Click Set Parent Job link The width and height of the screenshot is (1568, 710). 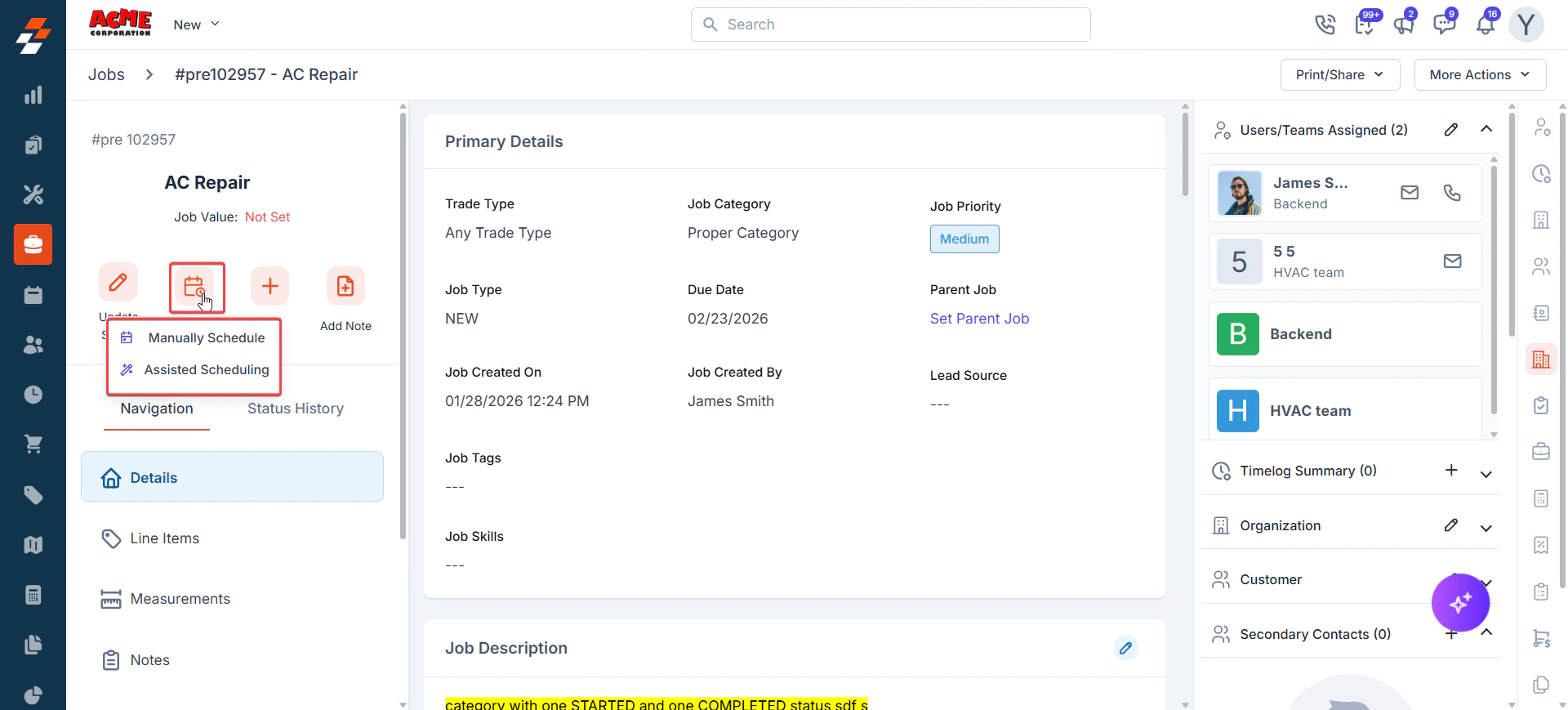pyautogui.click(x=979, y=319)
